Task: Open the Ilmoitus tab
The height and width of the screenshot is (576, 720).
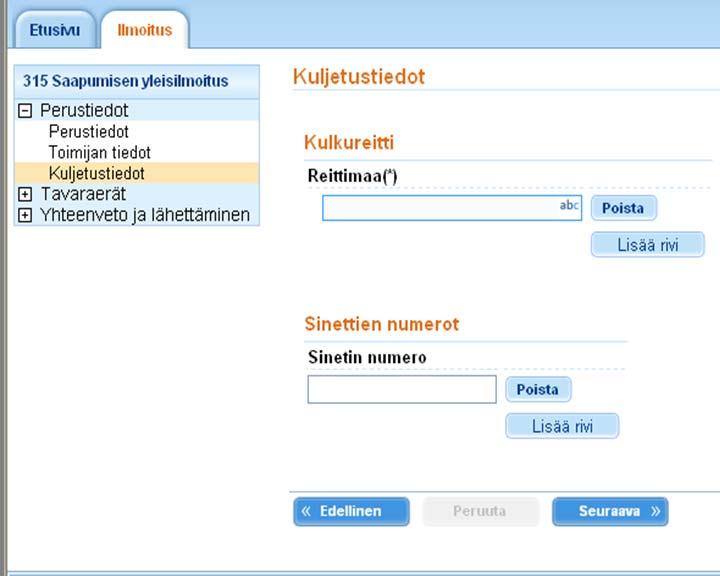Action: point(145,30)
